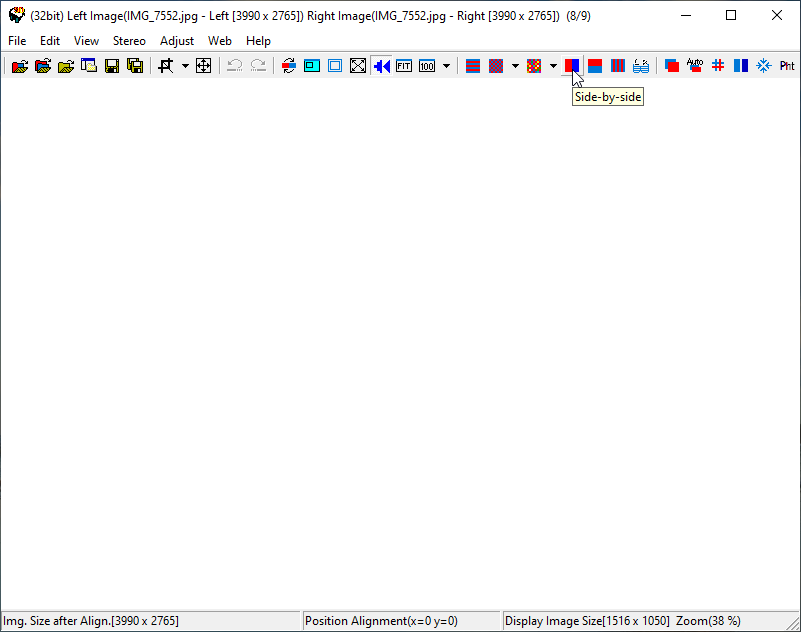Image resolution: width=801 pixels, height=632 pixels.
Task: Open the Web menu
Action: tap(220, 41)
